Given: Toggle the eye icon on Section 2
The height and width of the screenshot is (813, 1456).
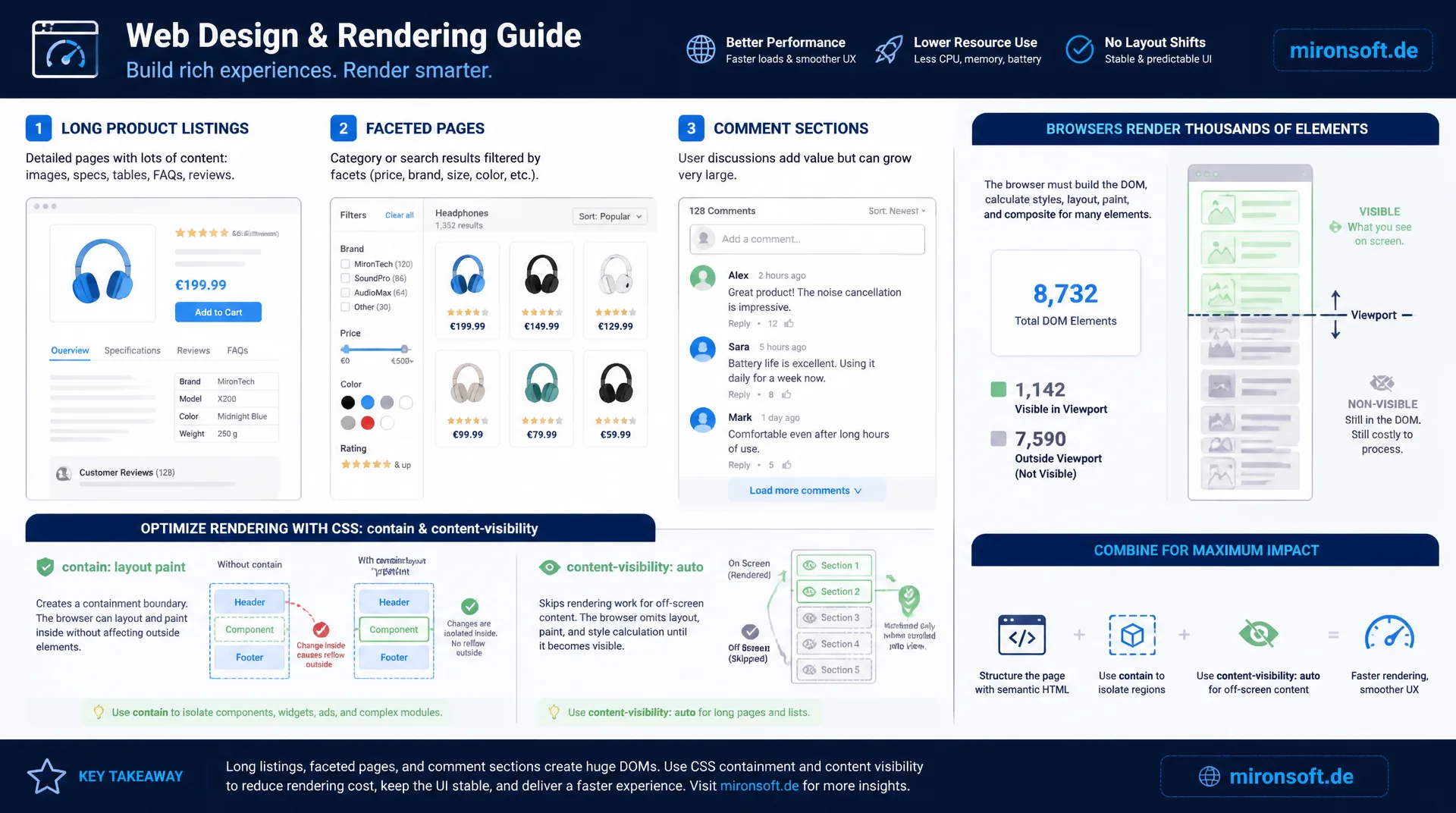Looking at the screenshot, I should tap(809, 592).
